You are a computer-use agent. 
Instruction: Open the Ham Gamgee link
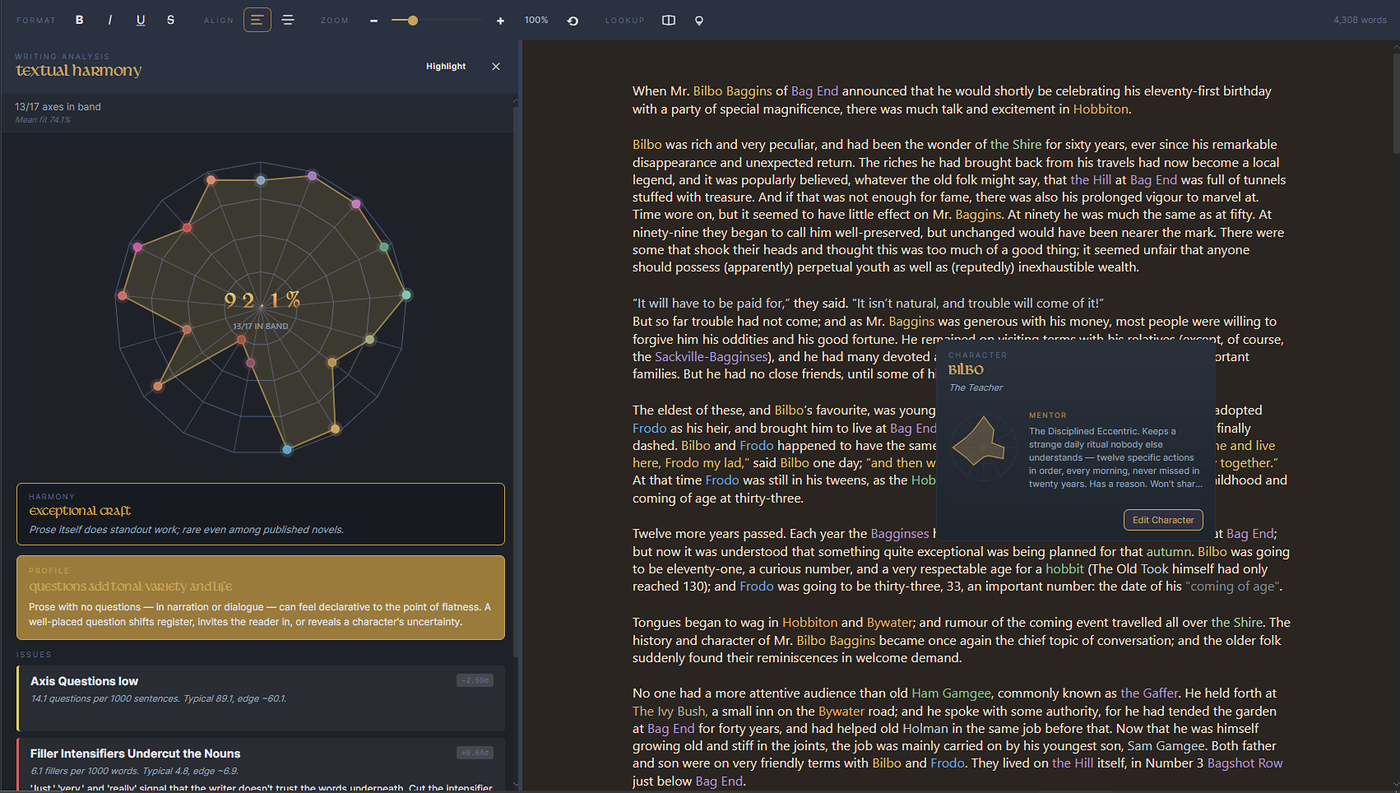[x=950, y=693]
